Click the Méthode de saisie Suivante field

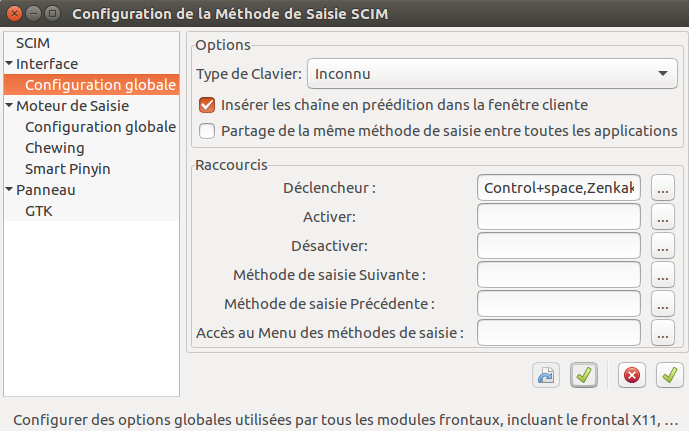558,275
